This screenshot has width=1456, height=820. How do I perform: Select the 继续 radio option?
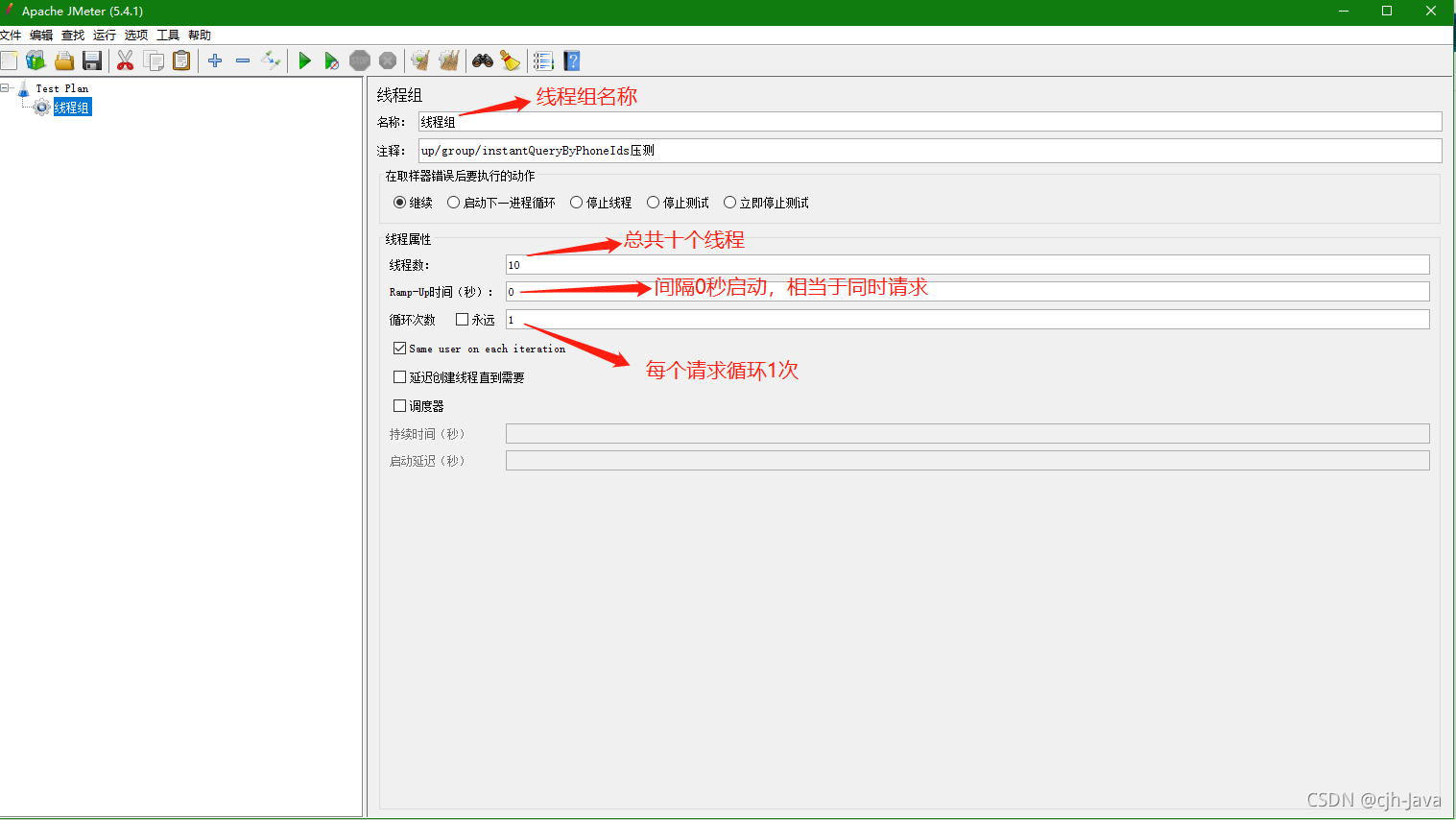399,203
